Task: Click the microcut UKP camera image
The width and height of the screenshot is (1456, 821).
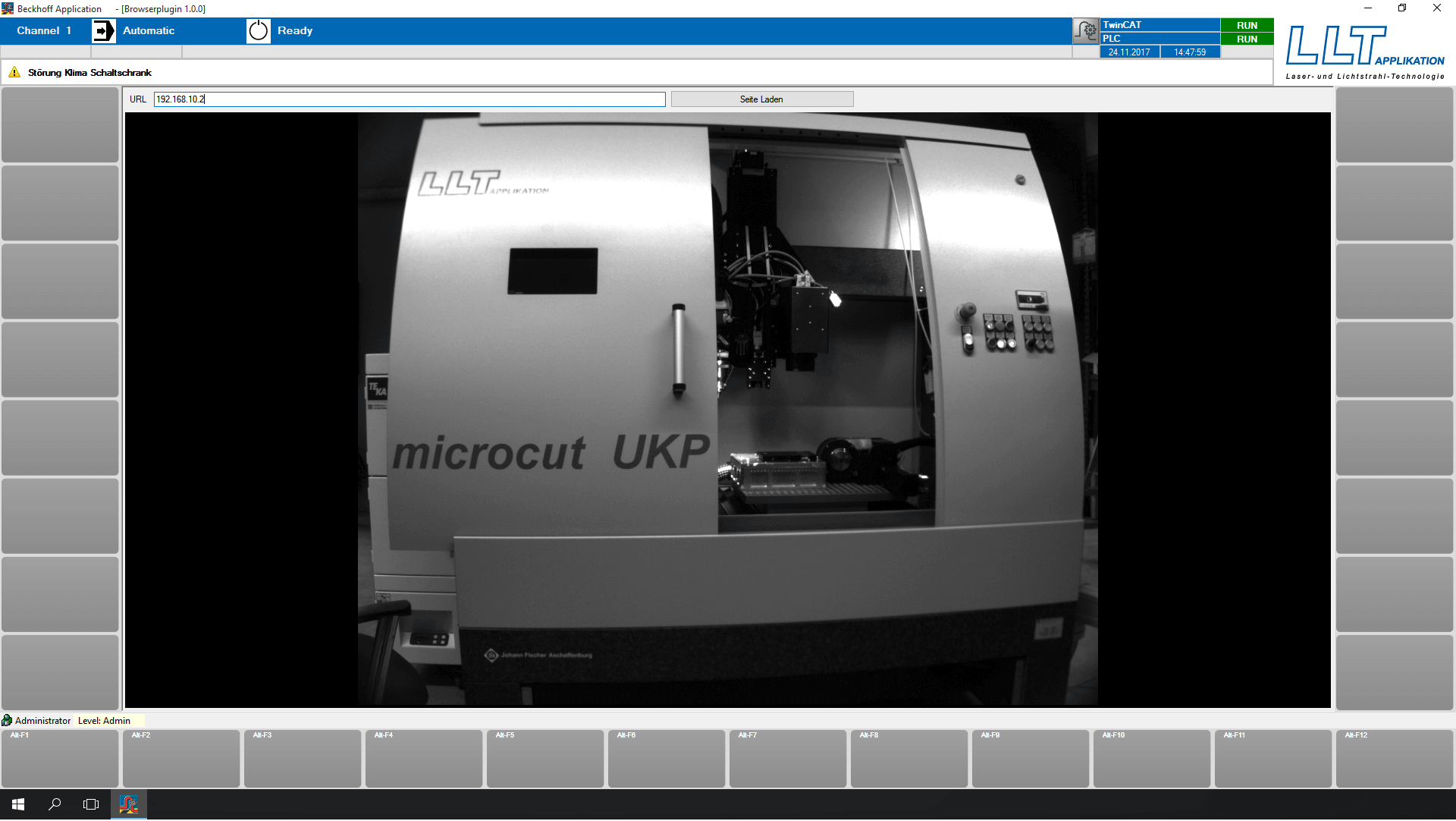Action: click(x=727, y=410)
